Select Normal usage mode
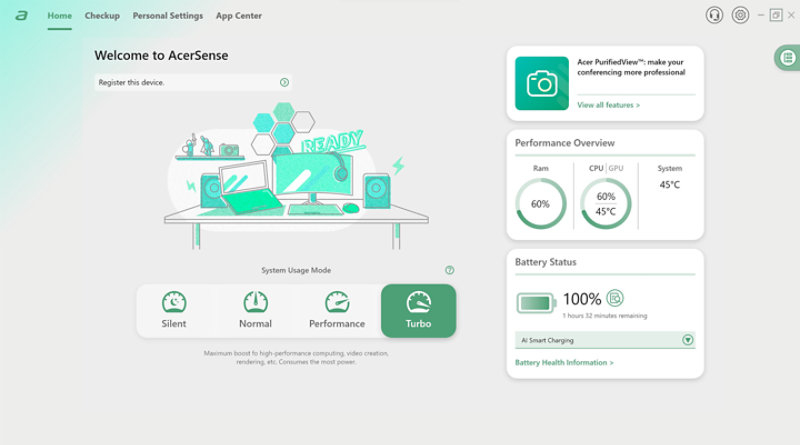800x445 pixels. tap(255, 310)
